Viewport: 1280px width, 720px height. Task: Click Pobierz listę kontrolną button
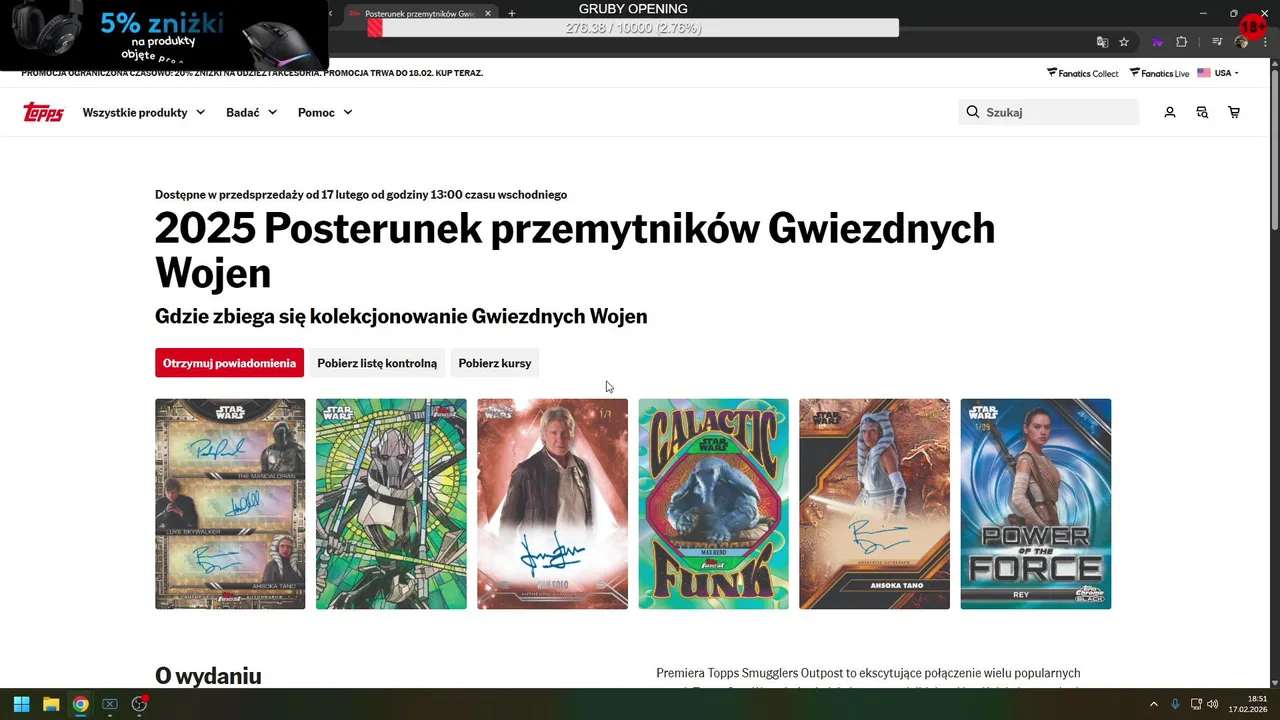[x=377, y=363]
